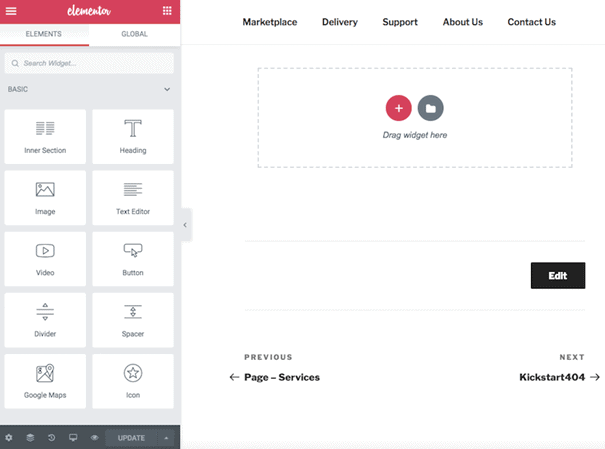Select the Google Maps widget
This screenshot has height=449, width=605.
coord(45,381)
